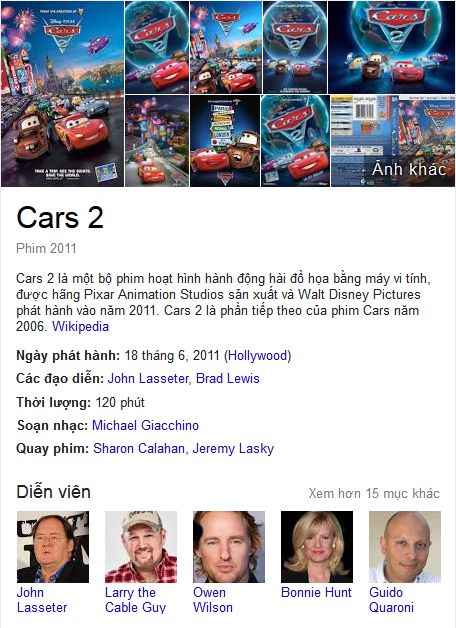
Task: Open Jeremy Lasky cinematographer link
Action: coord(233,449)
